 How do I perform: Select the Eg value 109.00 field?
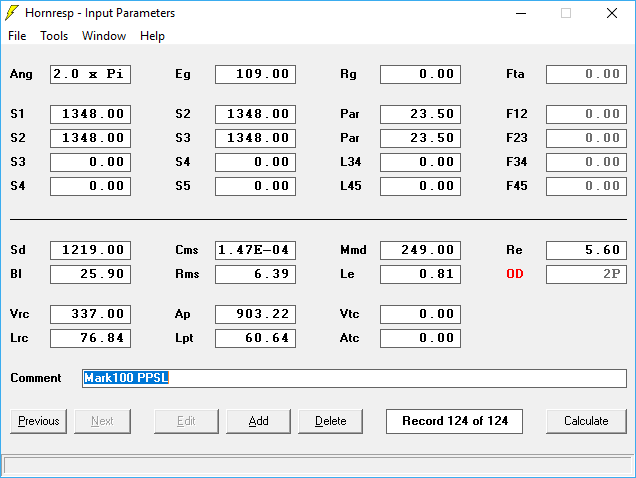tap(256, 74)
